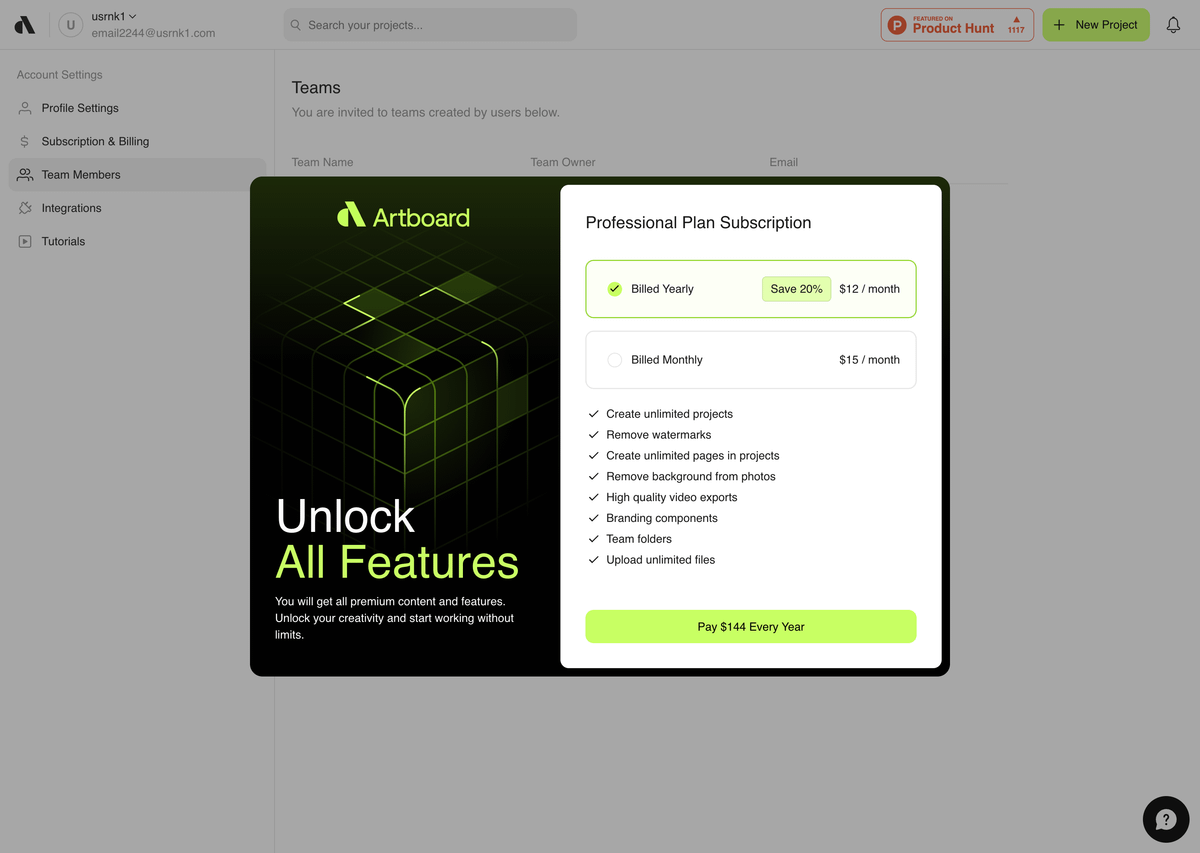Click the Tutorials play icon
Viewport: 1200px width, 853px height.
point(25,241)
